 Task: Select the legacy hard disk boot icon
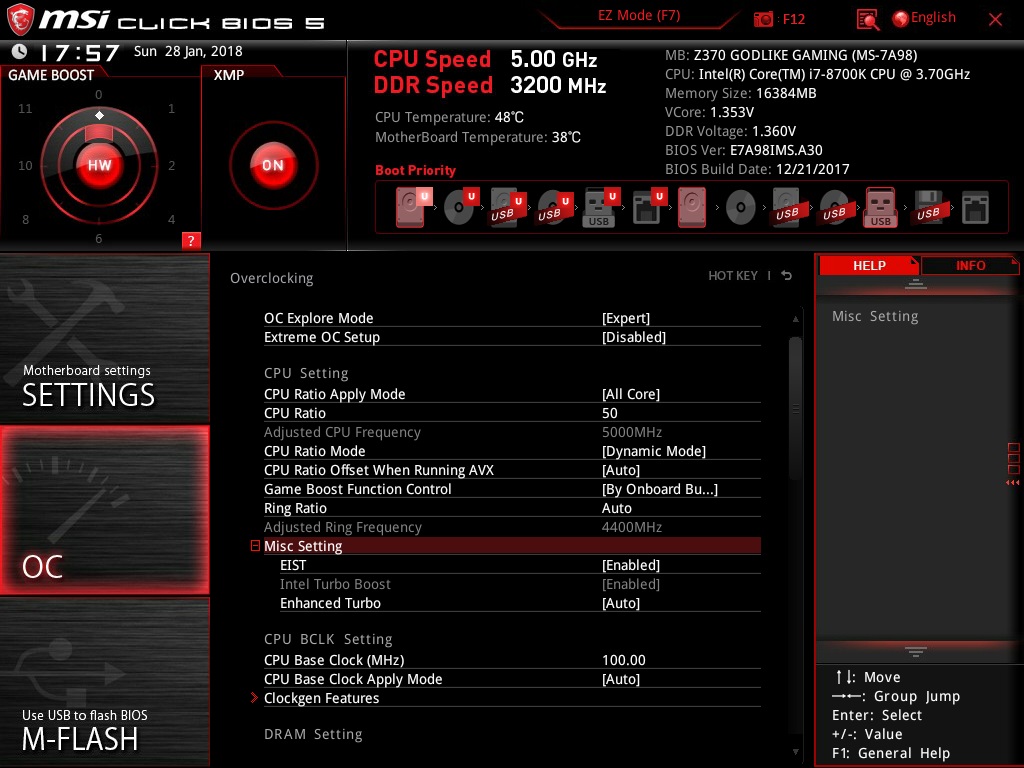[x=692, y=207]
